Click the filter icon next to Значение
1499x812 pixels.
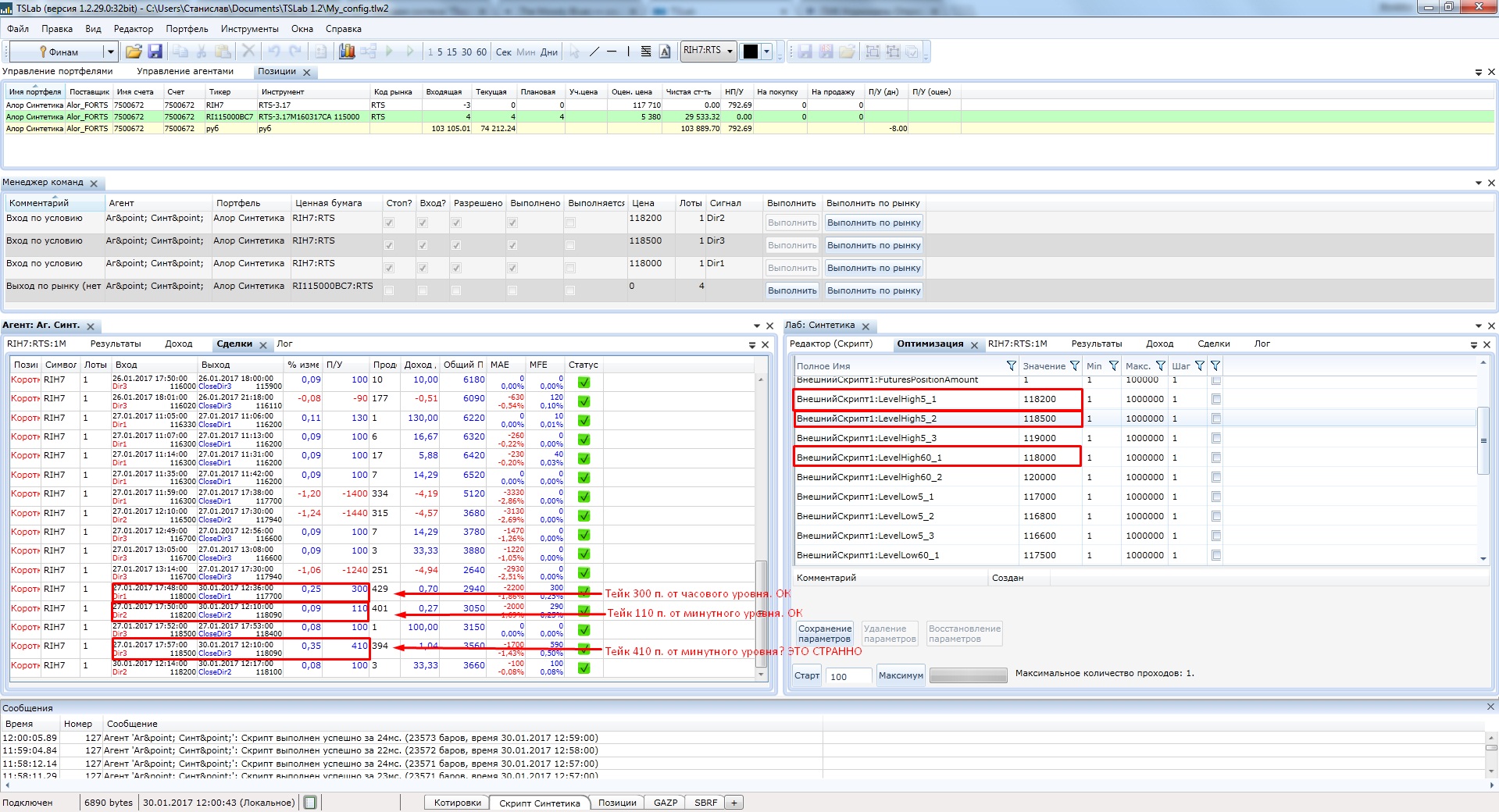point(1074,366)
